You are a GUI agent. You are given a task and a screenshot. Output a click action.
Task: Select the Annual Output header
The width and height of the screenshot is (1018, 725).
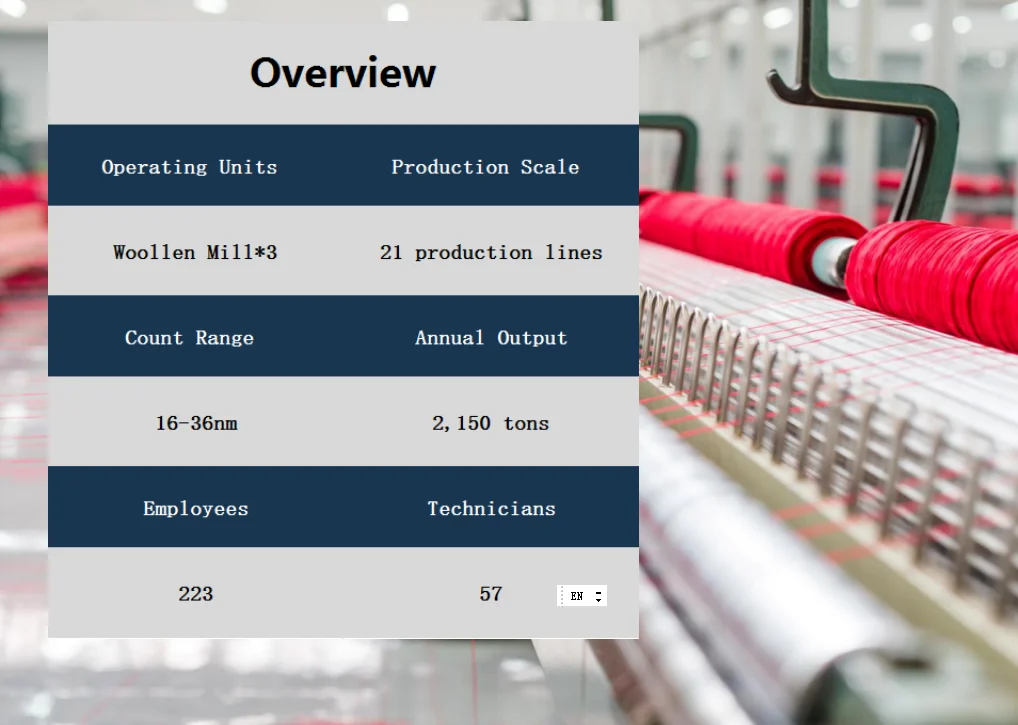coord(491,338)
